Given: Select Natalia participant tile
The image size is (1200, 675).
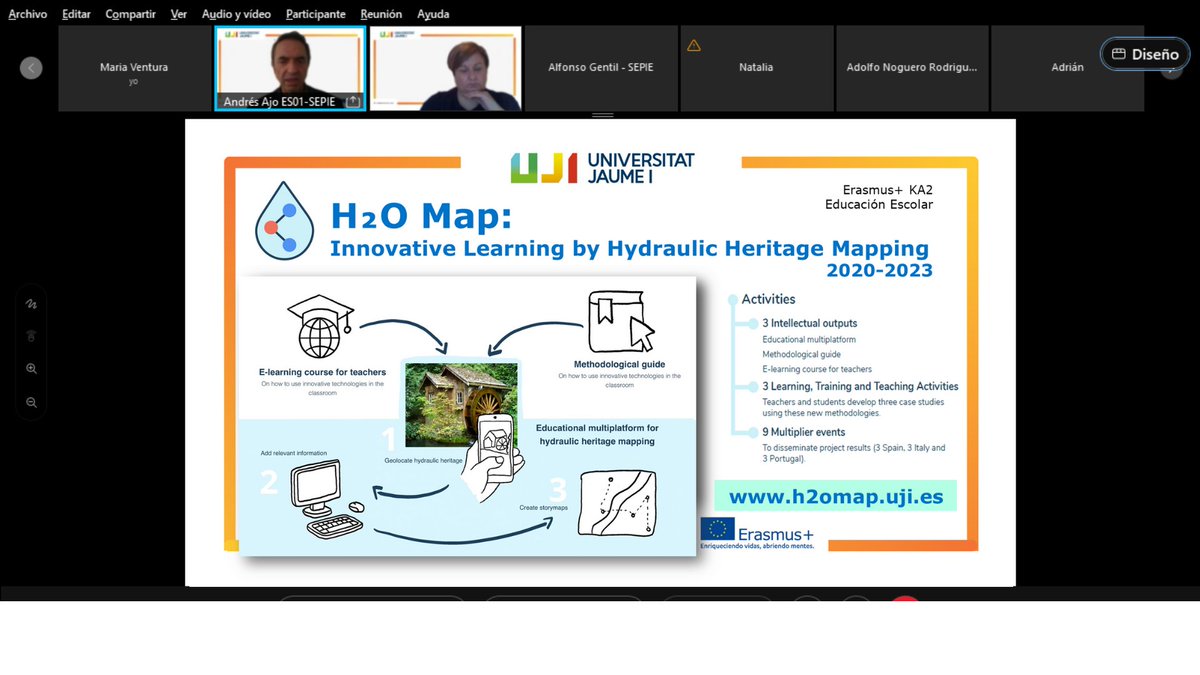Looking at the screenshot, I should pos(756,68).
